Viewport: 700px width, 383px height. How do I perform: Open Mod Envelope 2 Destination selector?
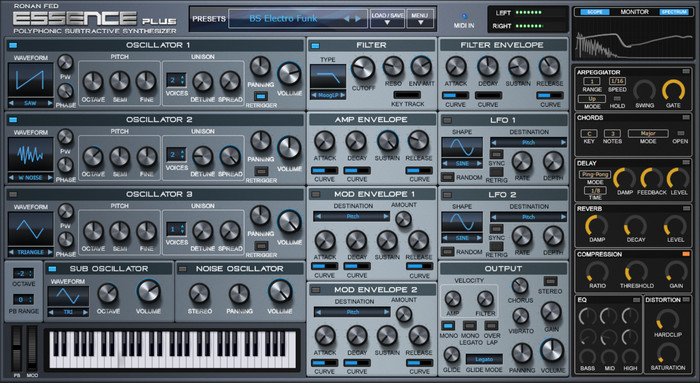[x=352, y=312]
